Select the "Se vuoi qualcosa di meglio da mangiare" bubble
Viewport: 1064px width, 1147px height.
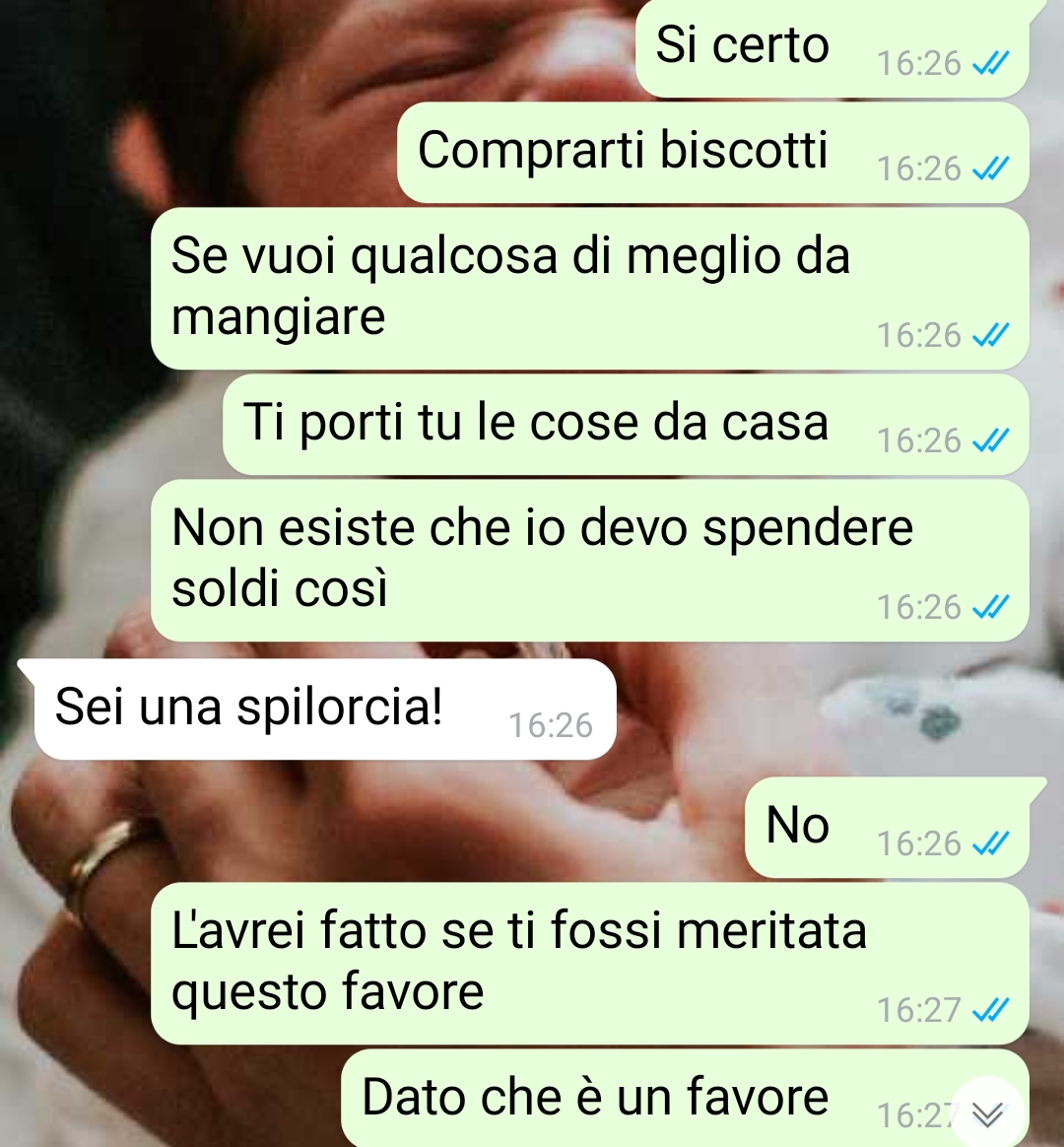click(590, 288)
